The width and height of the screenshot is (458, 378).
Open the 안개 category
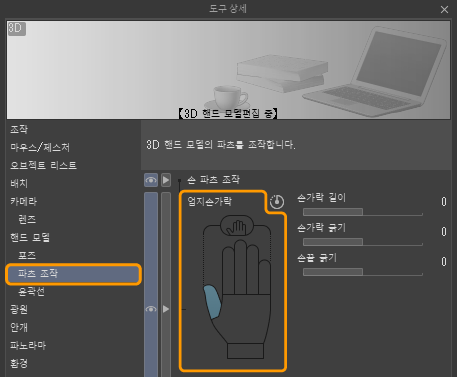tap(19, 328)
